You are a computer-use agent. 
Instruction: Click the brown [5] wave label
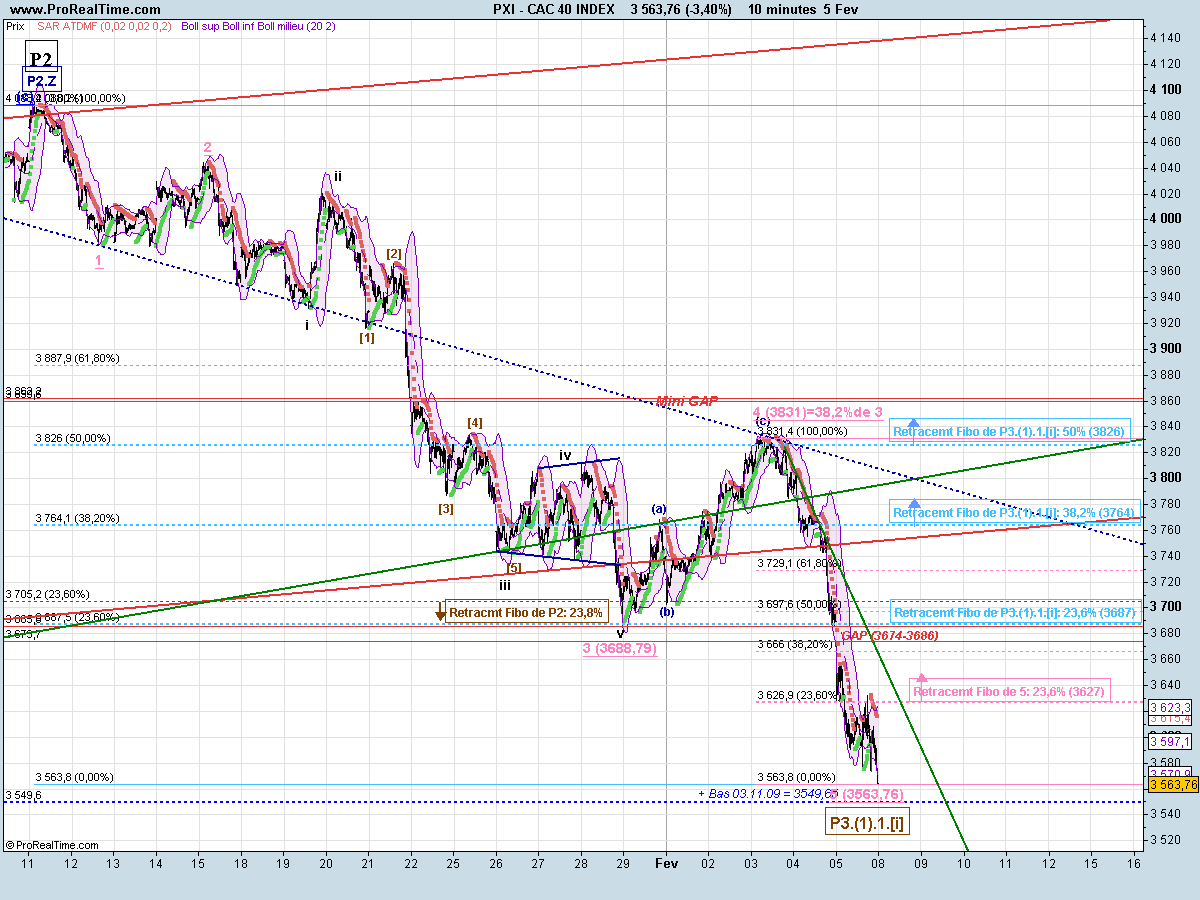[x=514, y=569]
